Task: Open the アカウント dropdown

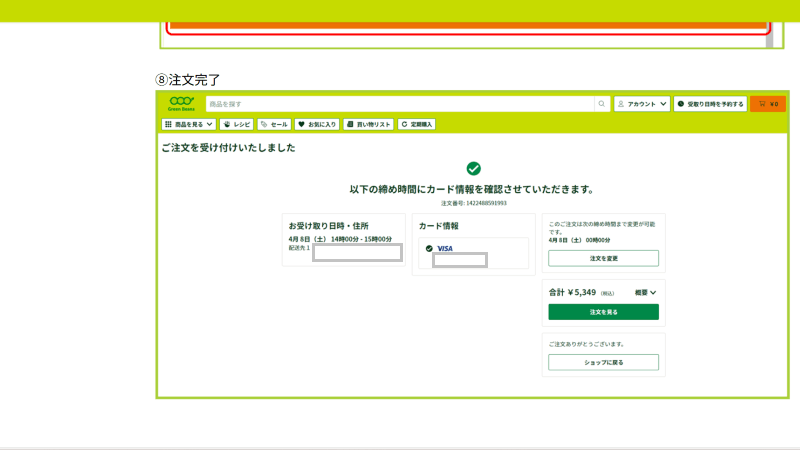Action: pyautogui.click(x=642, y=104)
